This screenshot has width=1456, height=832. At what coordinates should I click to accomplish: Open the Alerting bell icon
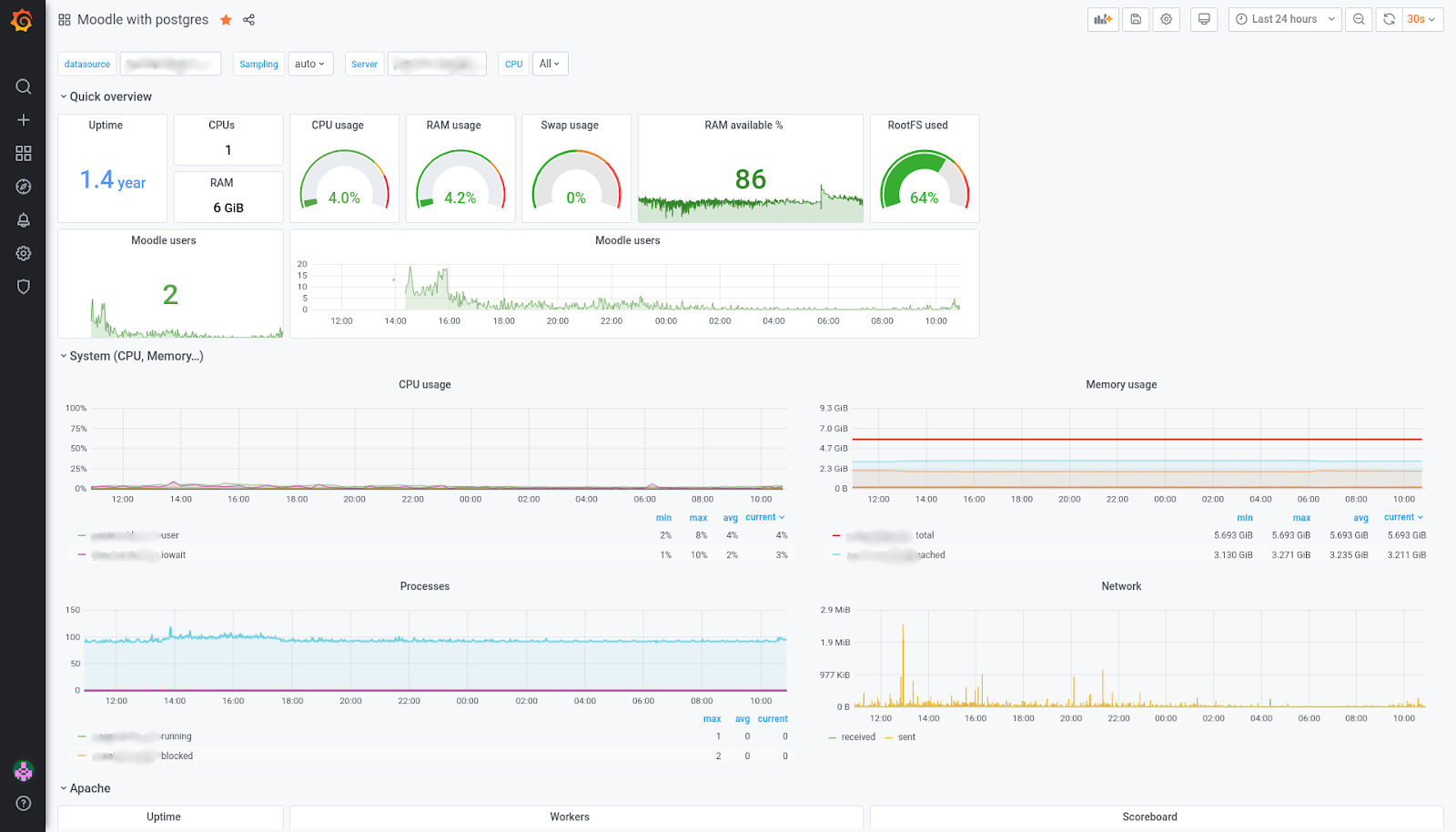[x=24, y=220]
